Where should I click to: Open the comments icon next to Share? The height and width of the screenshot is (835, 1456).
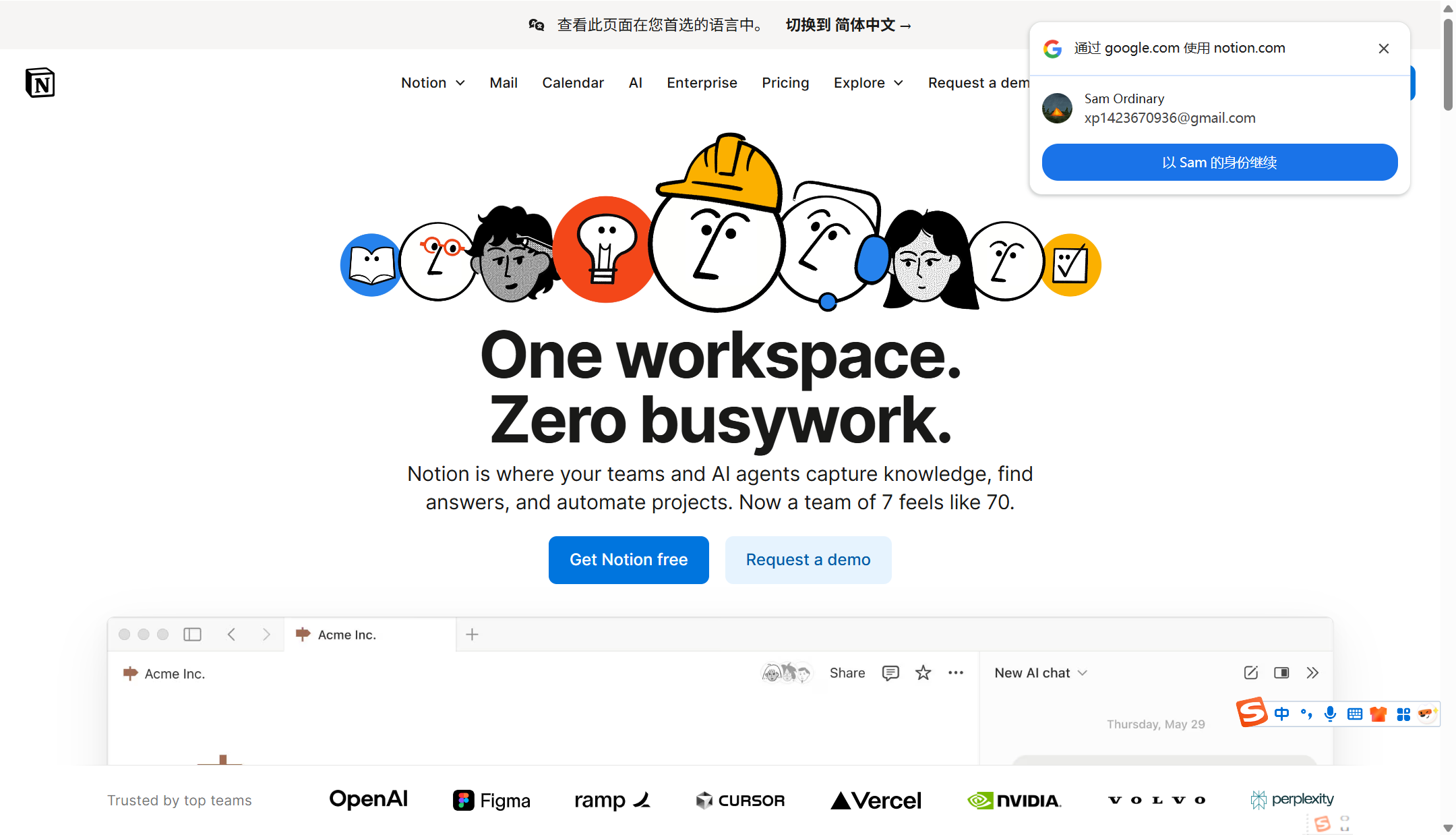click(890, 672)
